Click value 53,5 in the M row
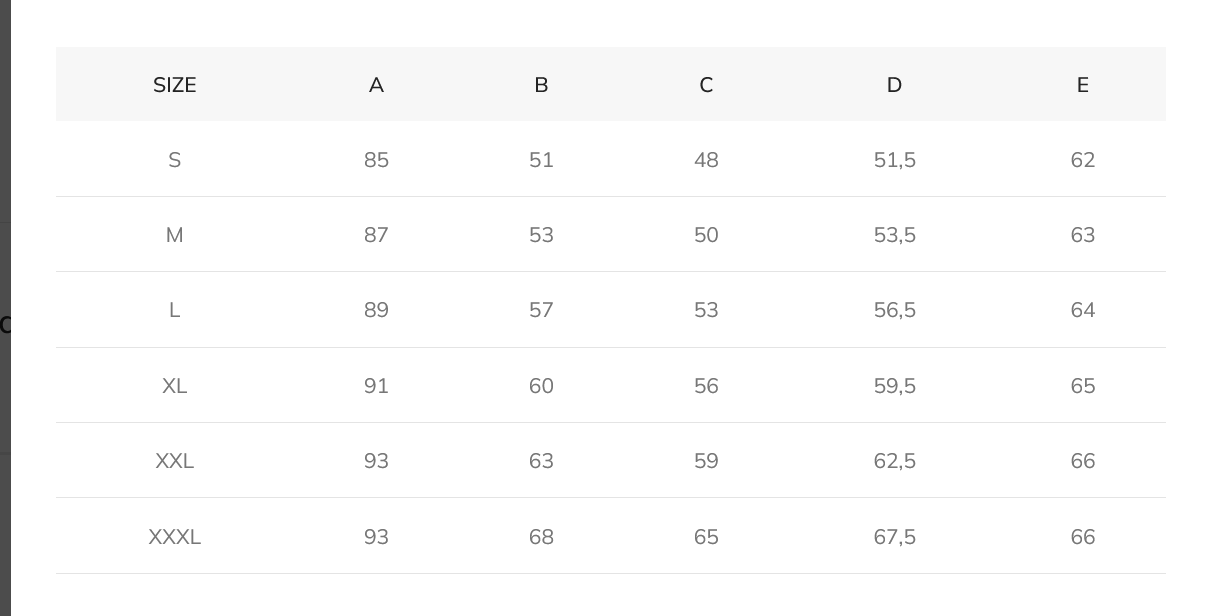 tap(894, 235)
